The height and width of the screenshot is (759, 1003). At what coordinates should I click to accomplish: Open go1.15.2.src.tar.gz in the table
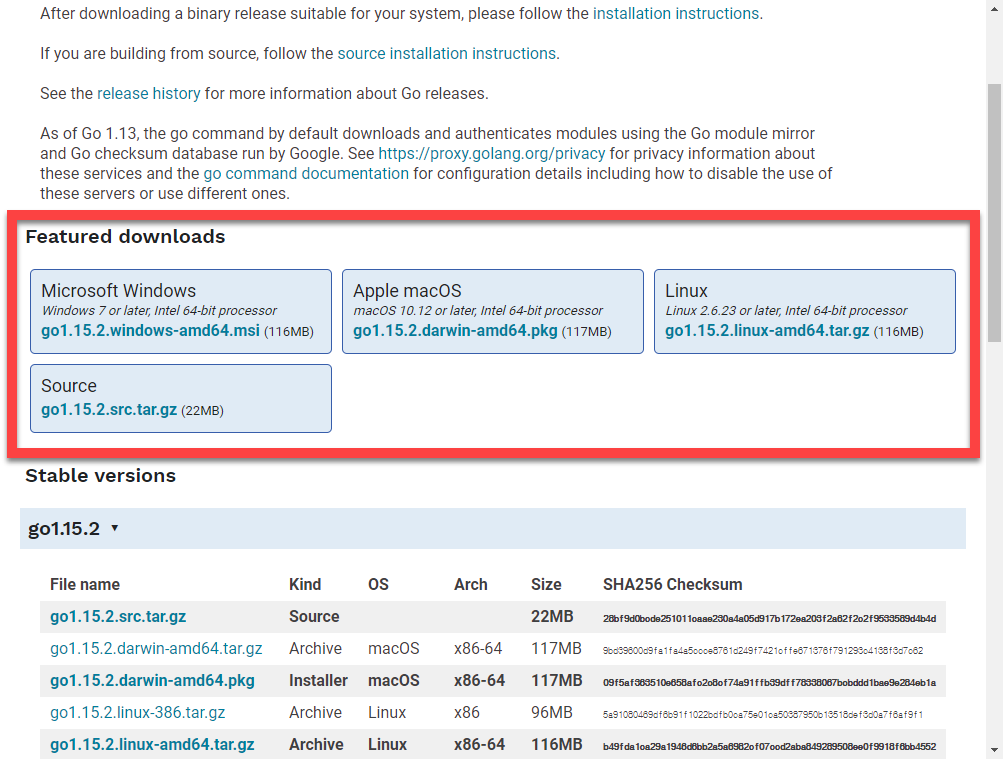[118, 616]
